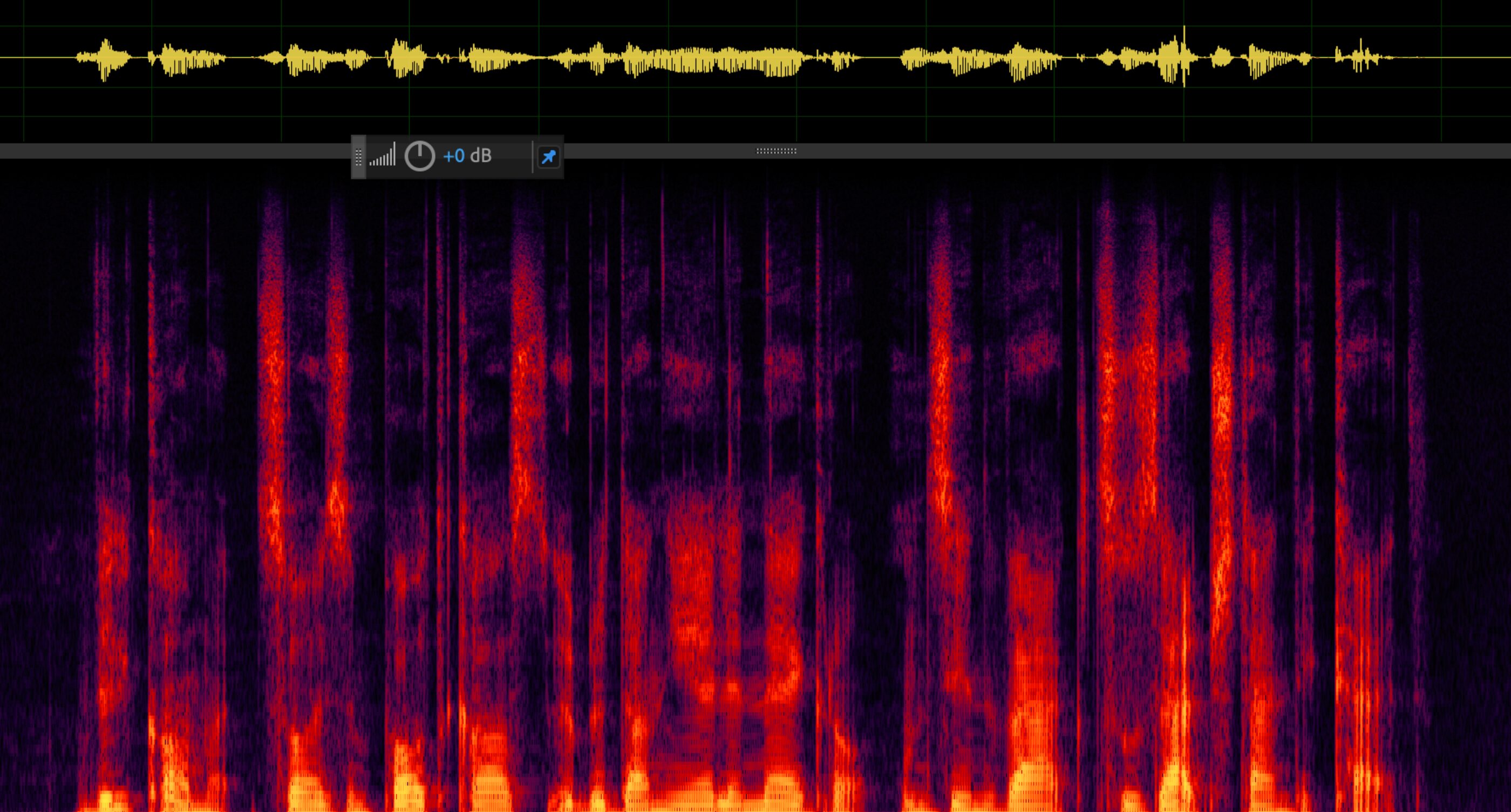Click the dB unit label in HUD
This screenshot has height=812, width=1511.
[480, 156]
